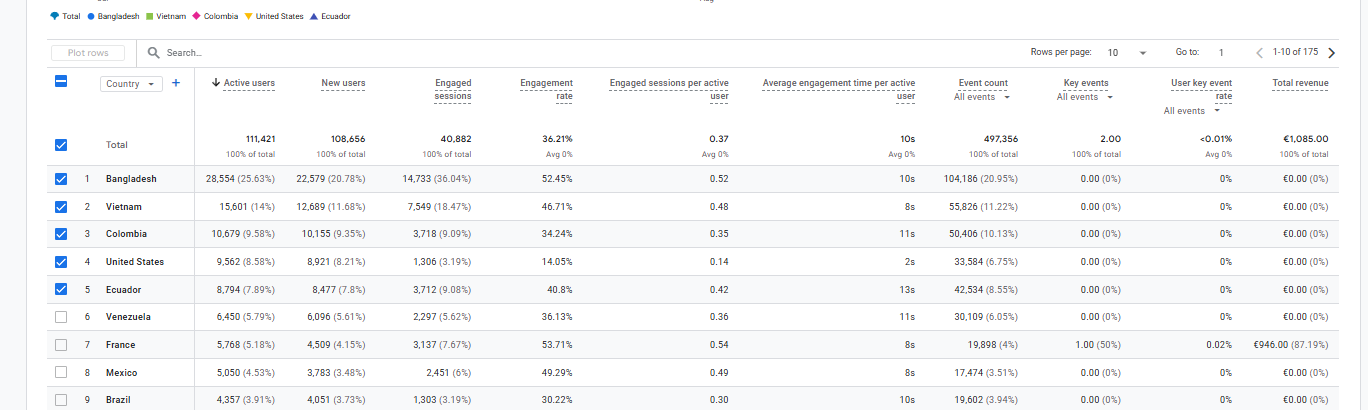Add a dimension with the plus icon
The width and height of the screenshot is (1368, 410).
click(176, 83)
